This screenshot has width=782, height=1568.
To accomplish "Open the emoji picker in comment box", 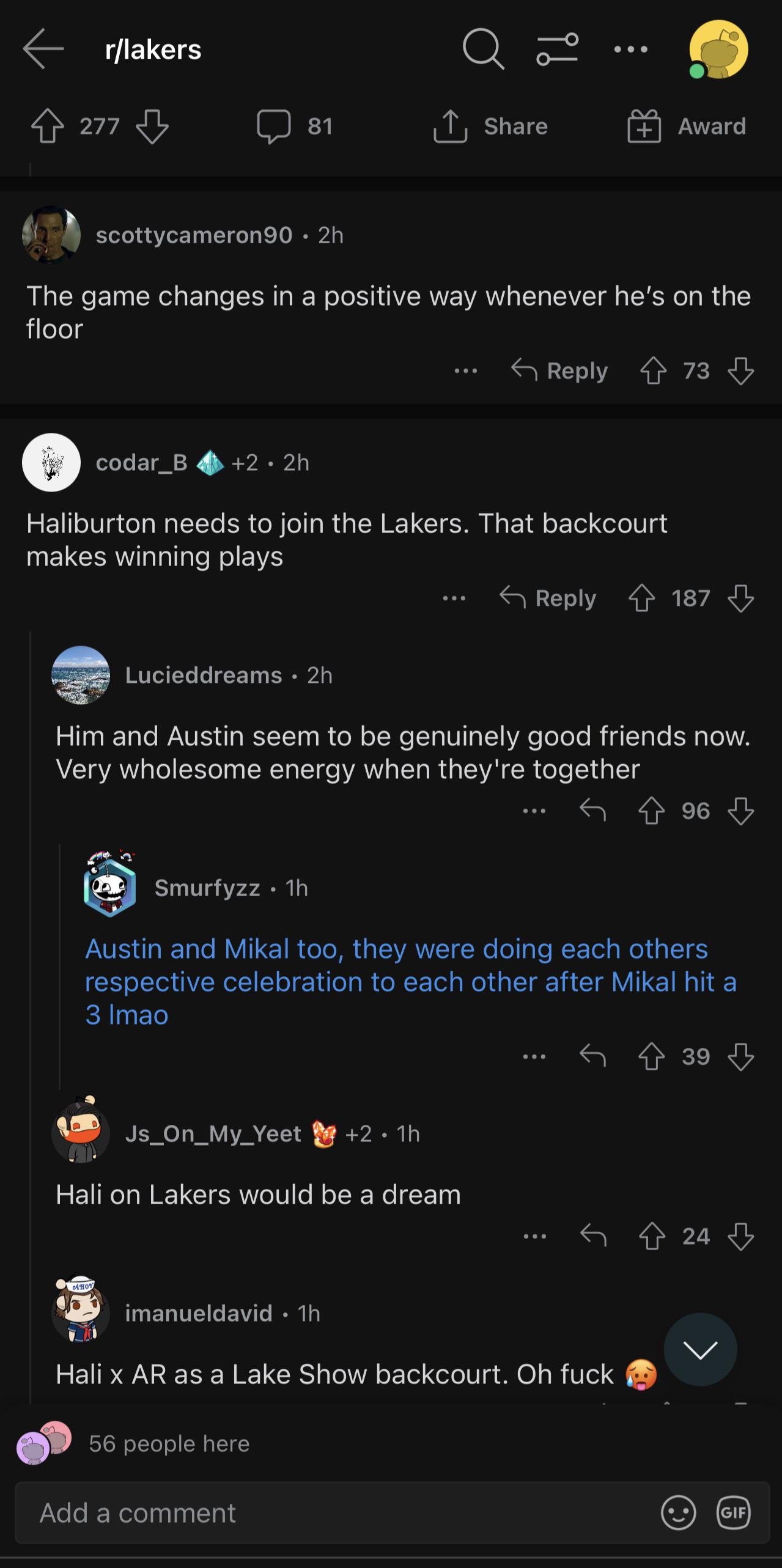I will [678, 1513].
